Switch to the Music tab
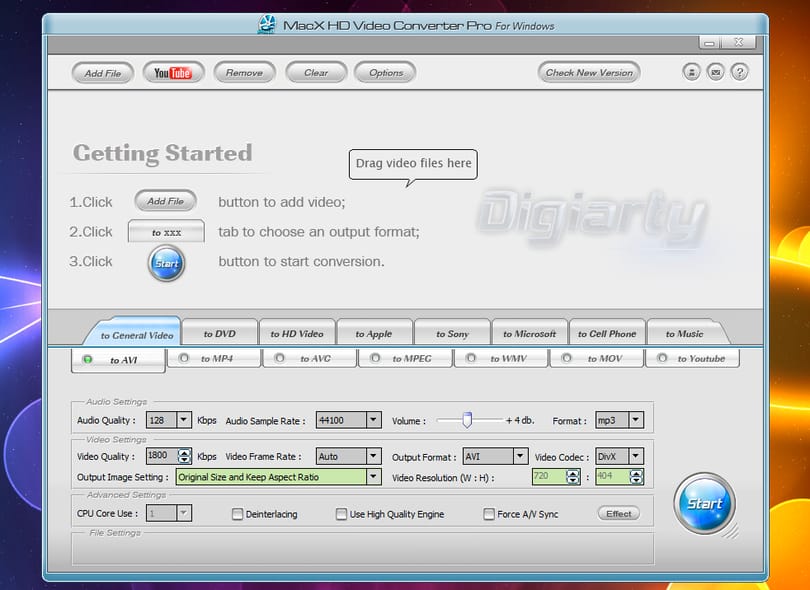Viewport: 810px width, 590px height. (x=686, y=333)
